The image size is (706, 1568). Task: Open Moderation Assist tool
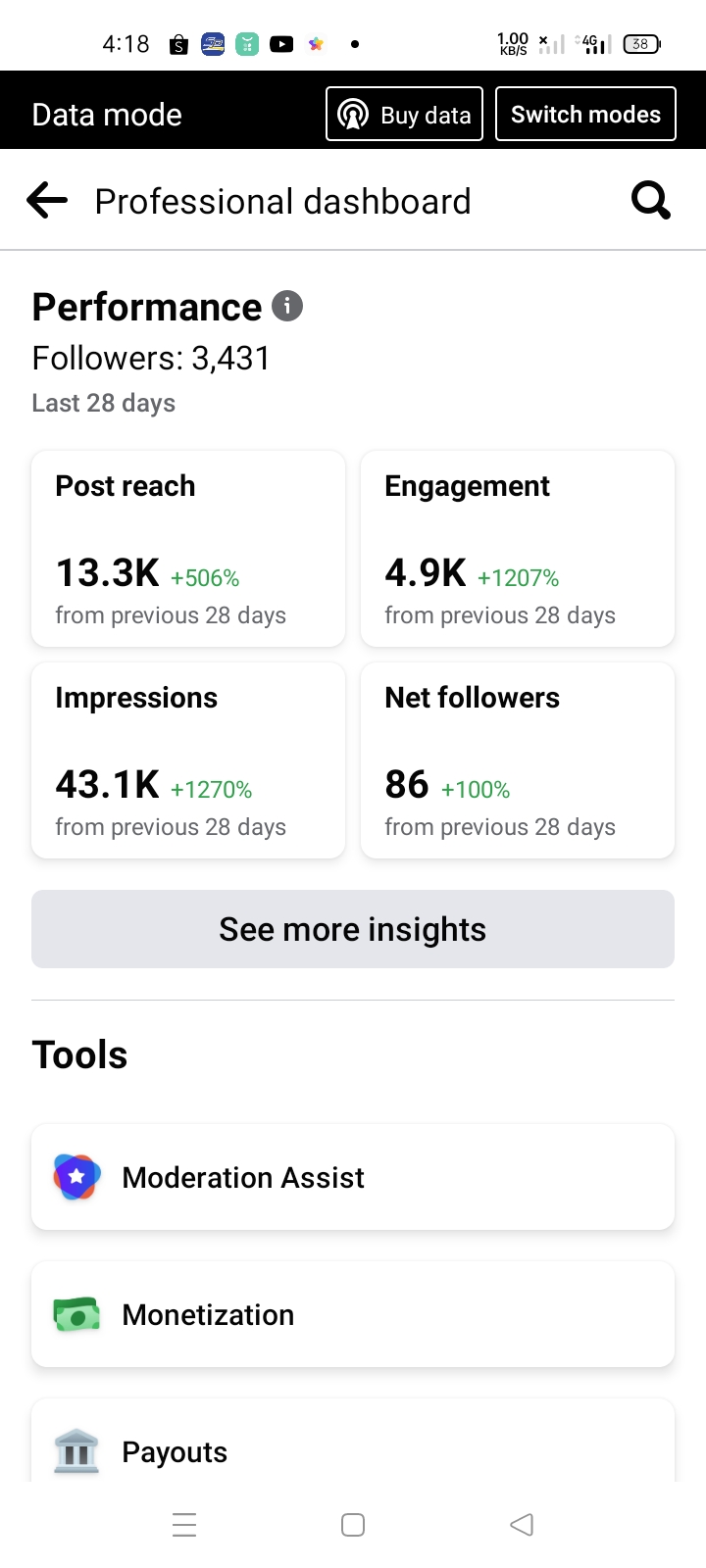pos(353,1177)
